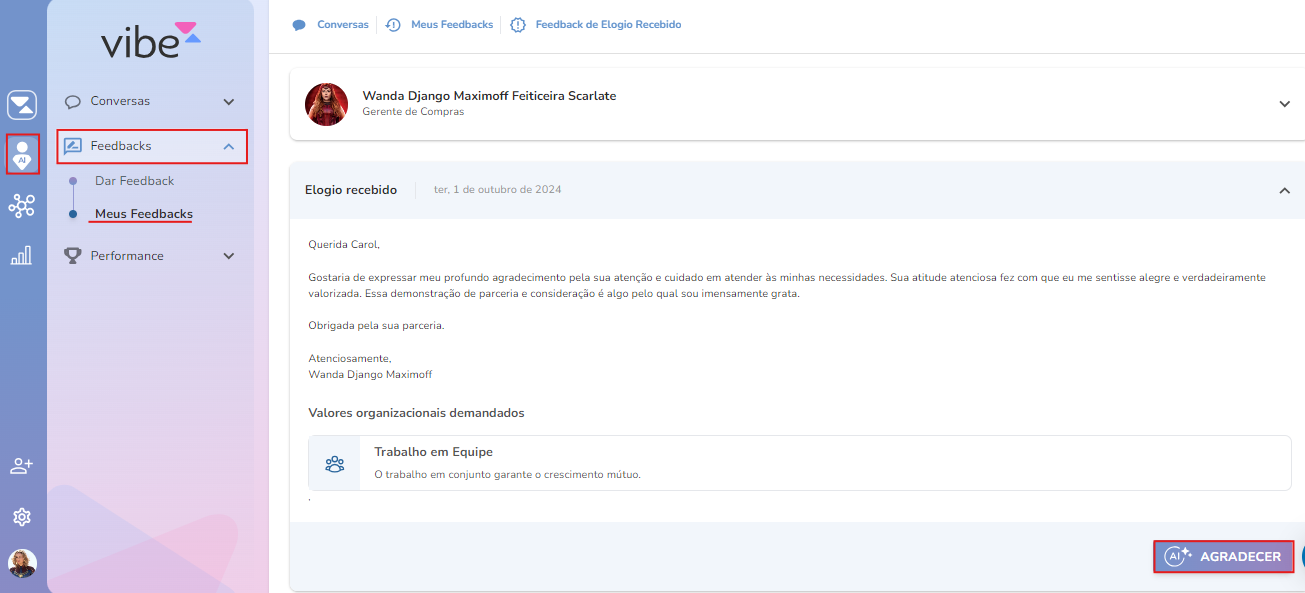Collapse the Feedbacks menu chevron
1305x593 pixels.
coord(229,147)
